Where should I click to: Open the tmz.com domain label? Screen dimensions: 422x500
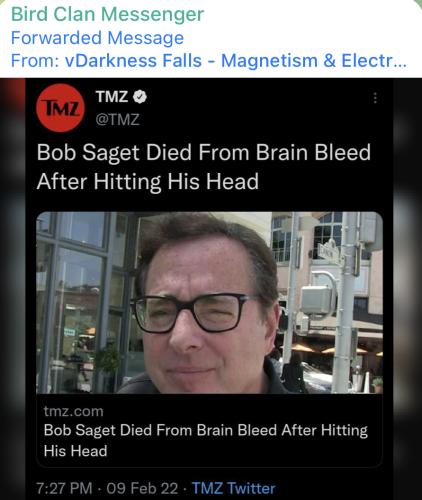74,411
